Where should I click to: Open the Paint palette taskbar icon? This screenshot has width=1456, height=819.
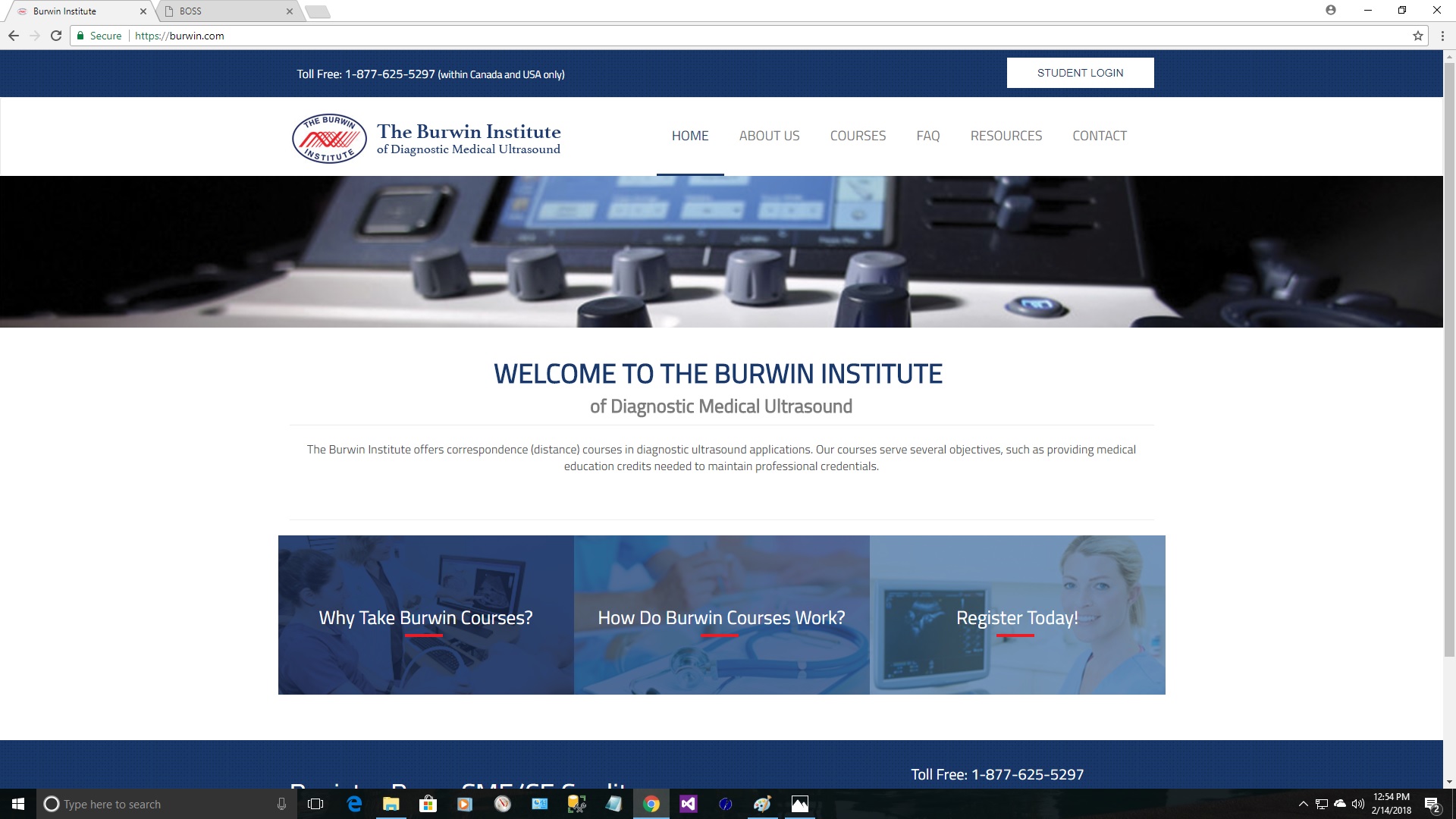point(763,804)
